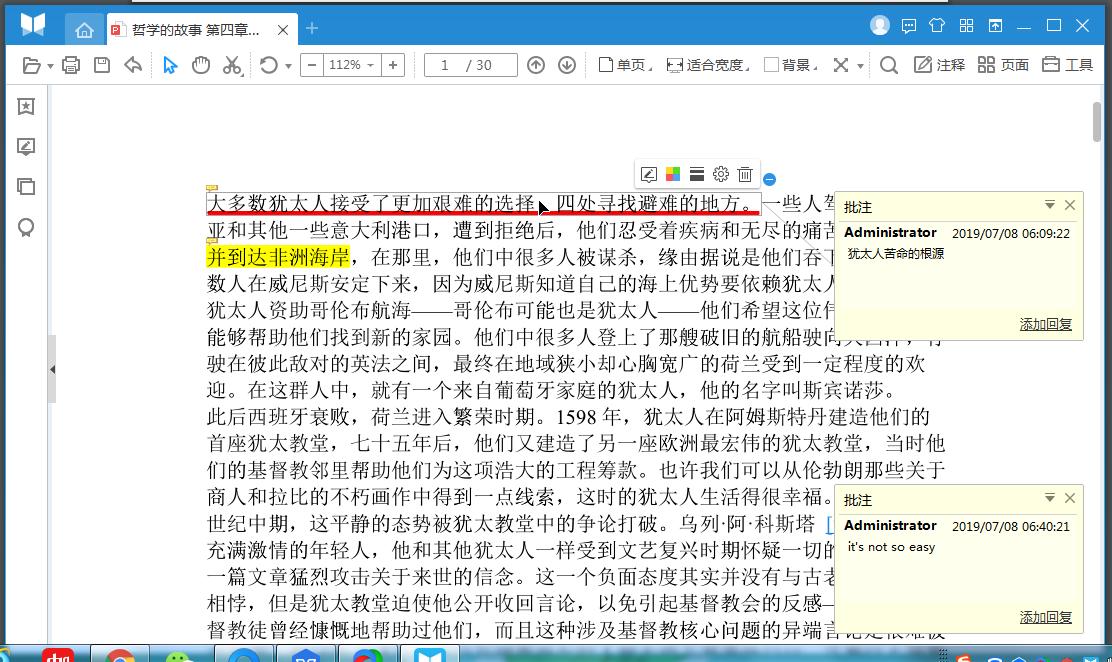Click 添加回复 in the second note

[1045, 617]
